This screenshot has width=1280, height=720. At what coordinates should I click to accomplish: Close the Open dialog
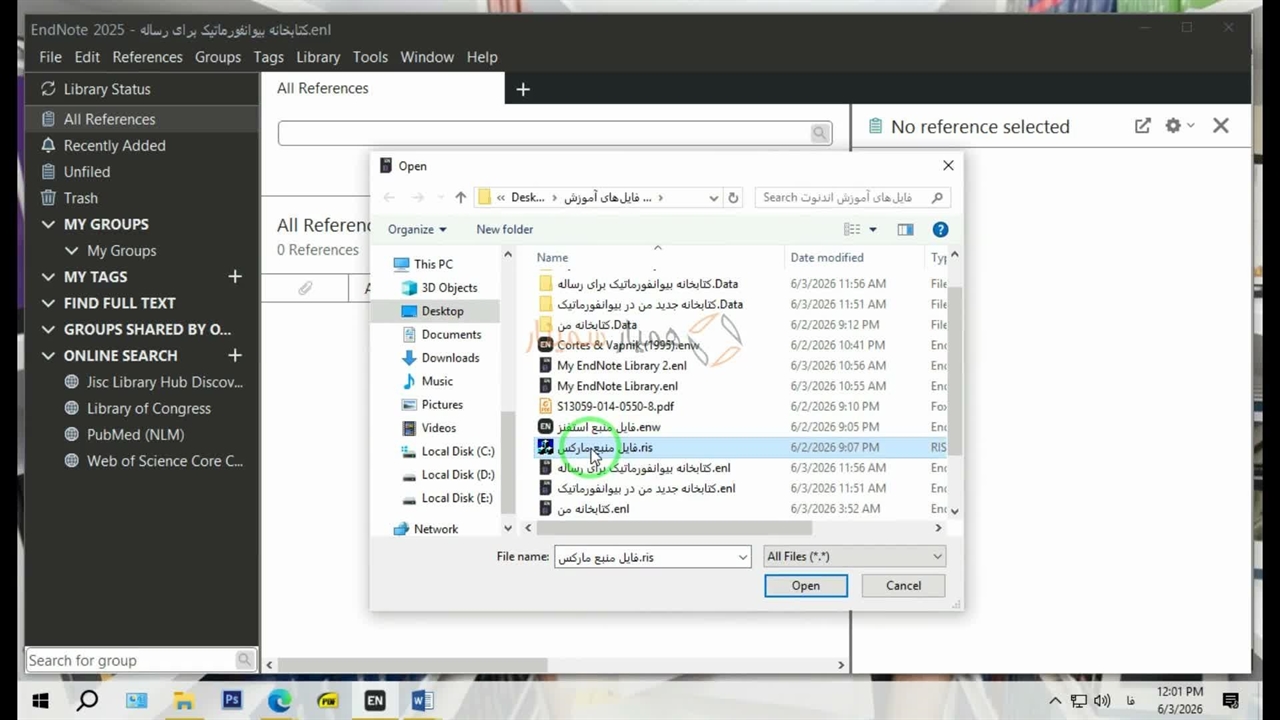coord(948,166)
